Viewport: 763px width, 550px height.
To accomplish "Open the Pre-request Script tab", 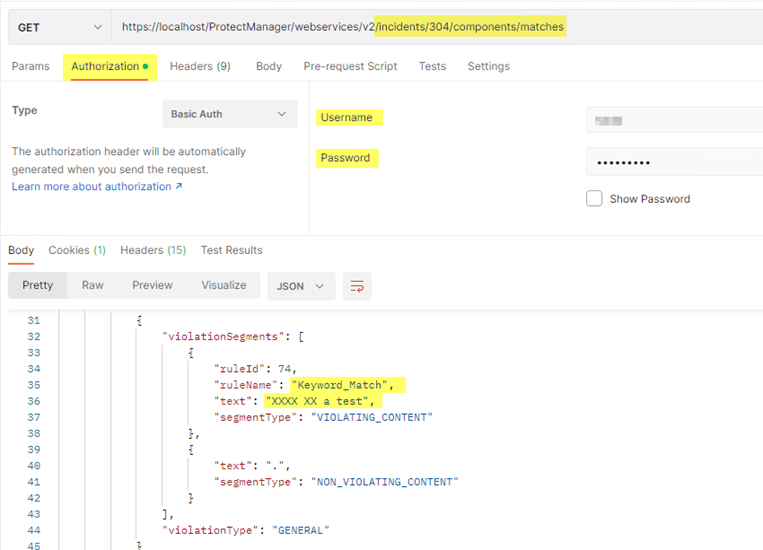I will 350,66.
